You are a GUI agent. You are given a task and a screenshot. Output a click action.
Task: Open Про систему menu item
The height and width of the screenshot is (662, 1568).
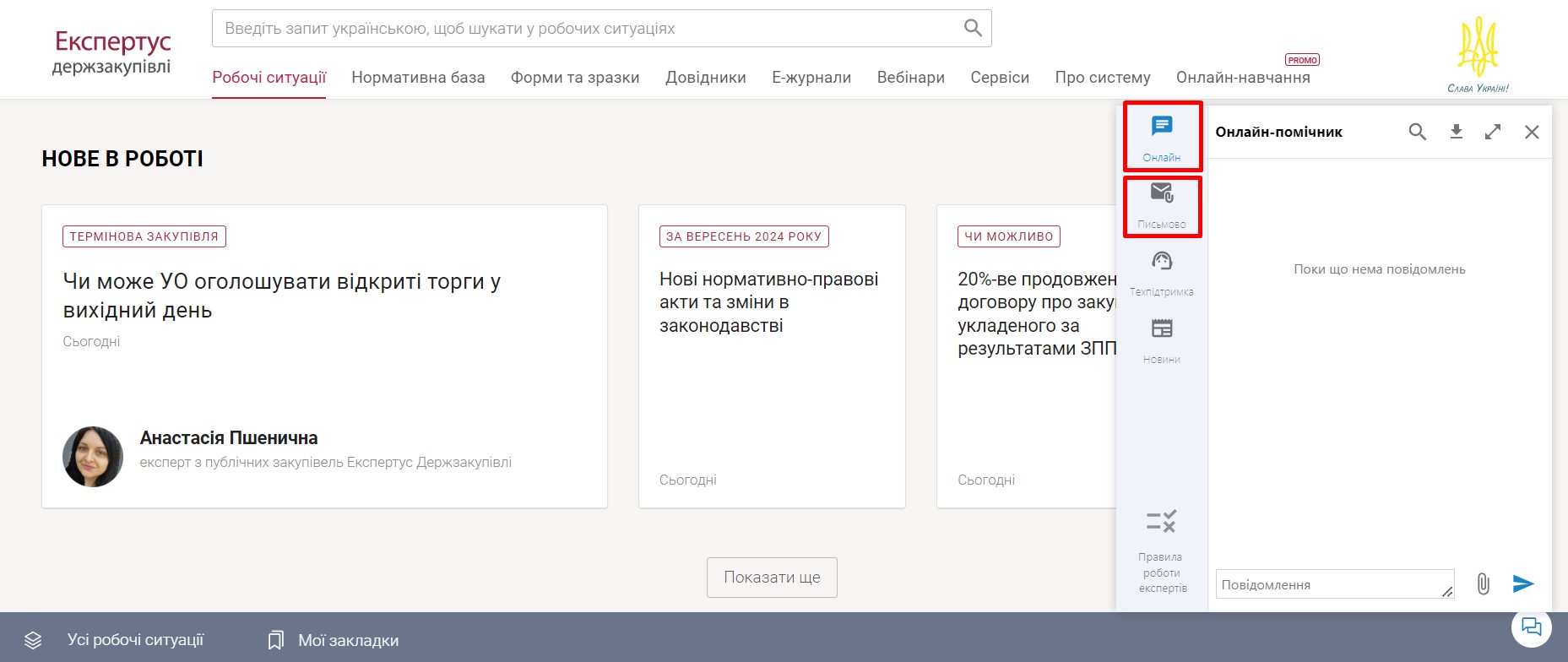(1103, 77)
